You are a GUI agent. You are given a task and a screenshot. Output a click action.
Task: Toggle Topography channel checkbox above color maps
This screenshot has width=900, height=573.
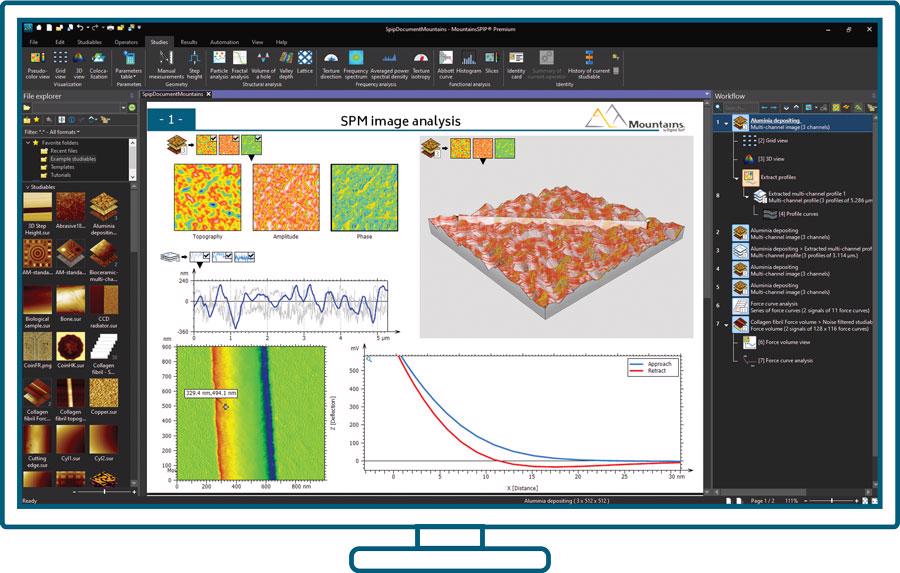click(x=213, y=138)
